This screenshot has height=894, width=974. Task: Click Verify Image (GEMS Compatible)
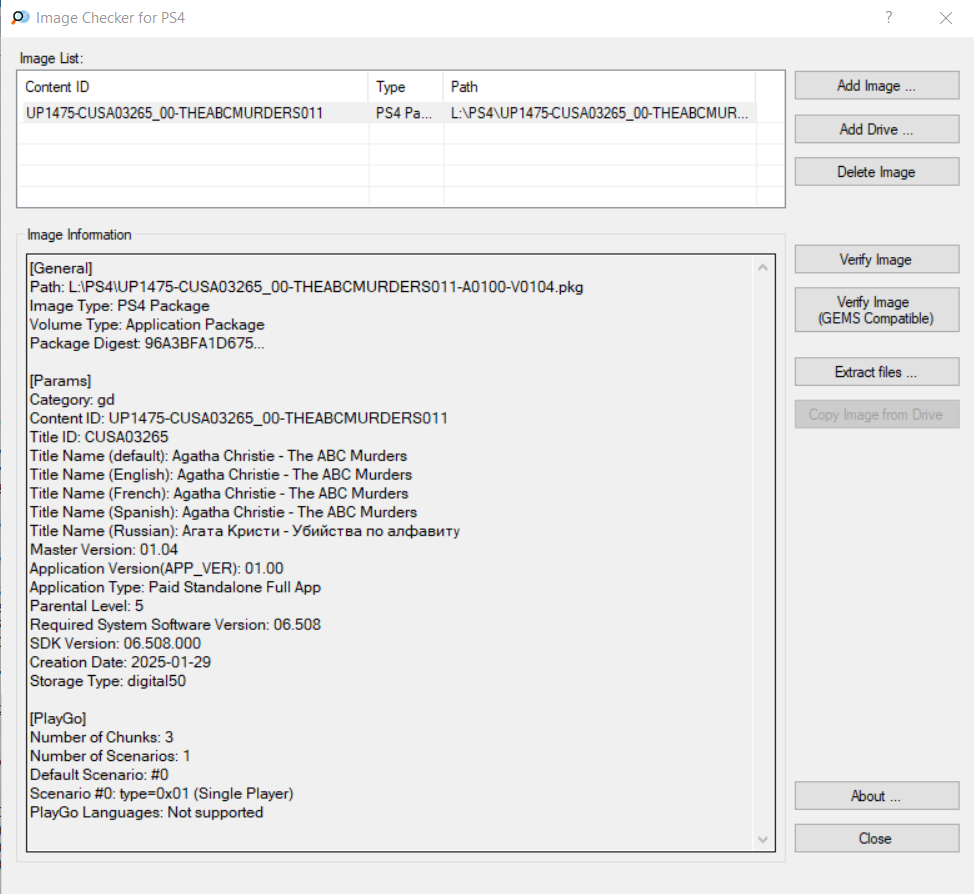click(x=876, y=310)
